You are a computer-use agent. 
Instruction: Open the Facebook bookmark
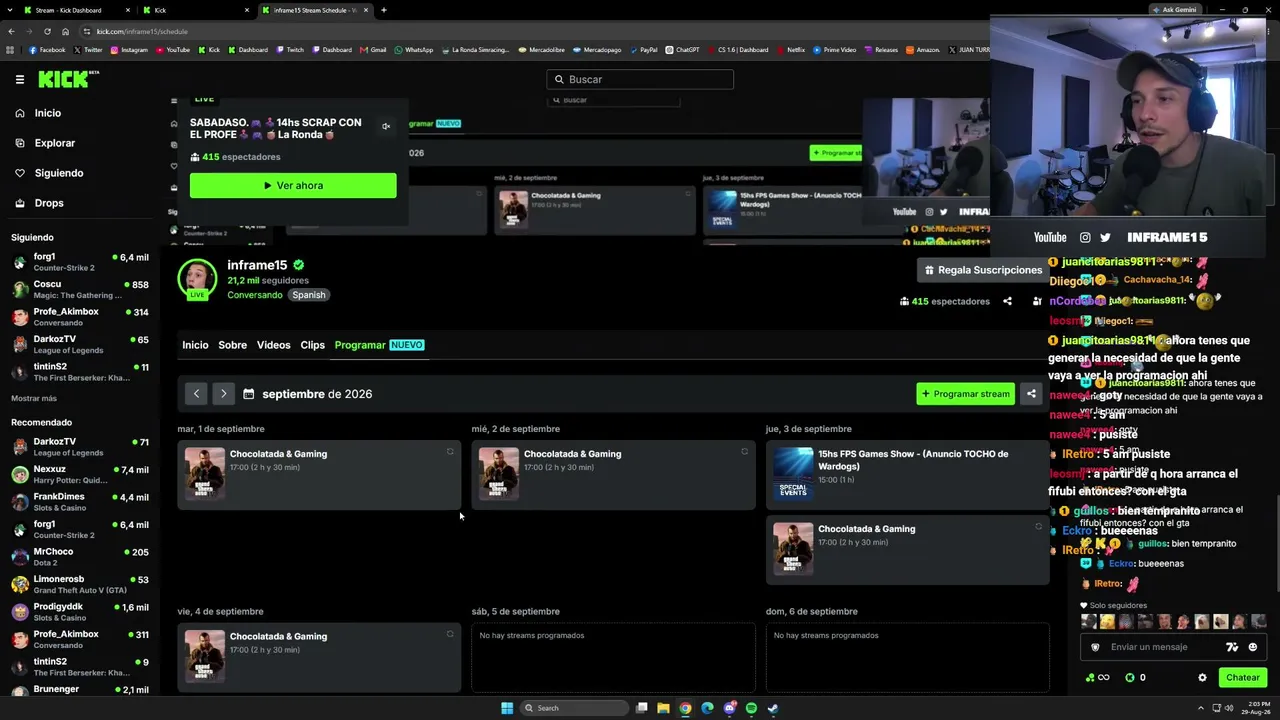coord(47,50)
